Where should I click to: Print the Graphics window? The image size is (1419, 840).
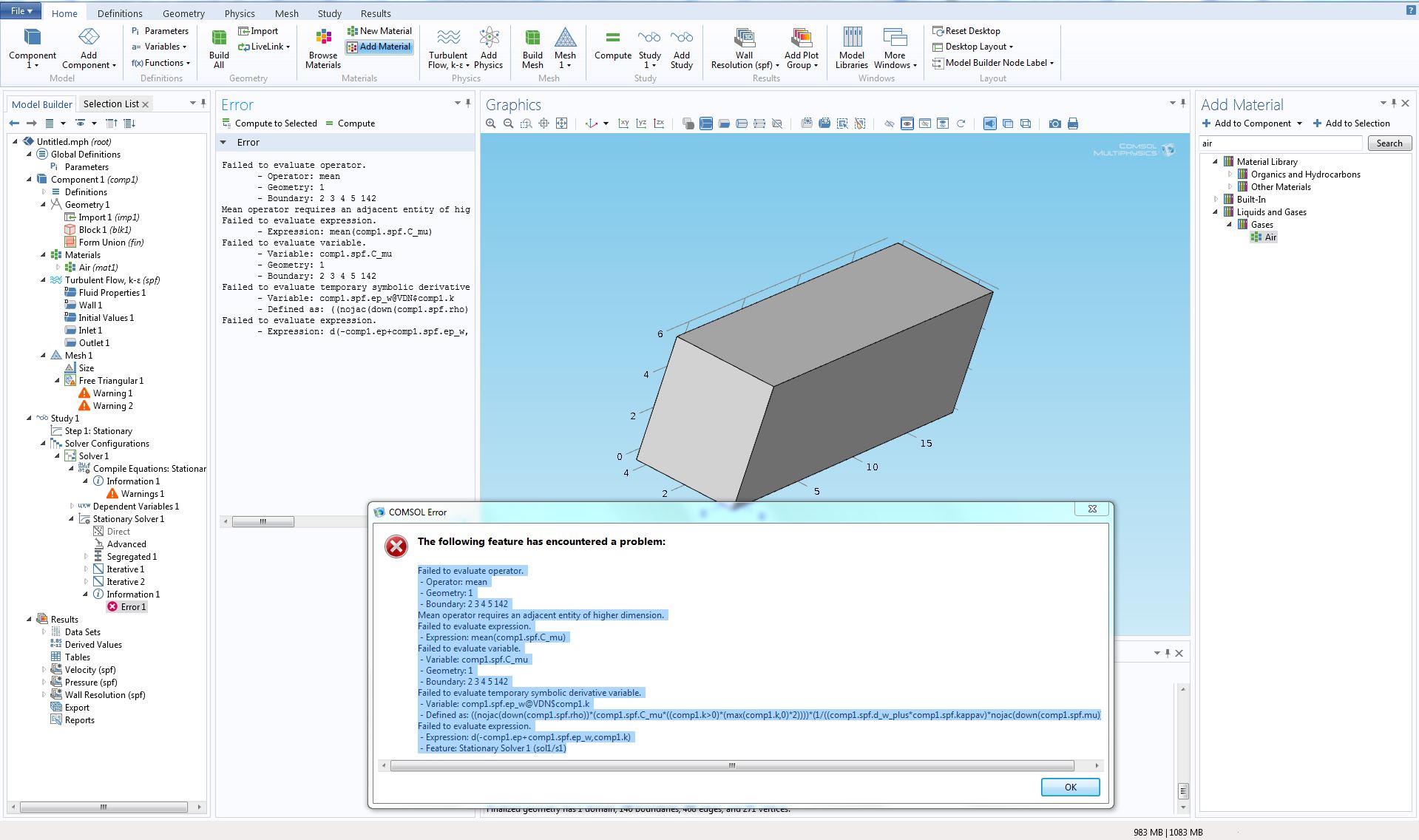tap(1073, 123)
